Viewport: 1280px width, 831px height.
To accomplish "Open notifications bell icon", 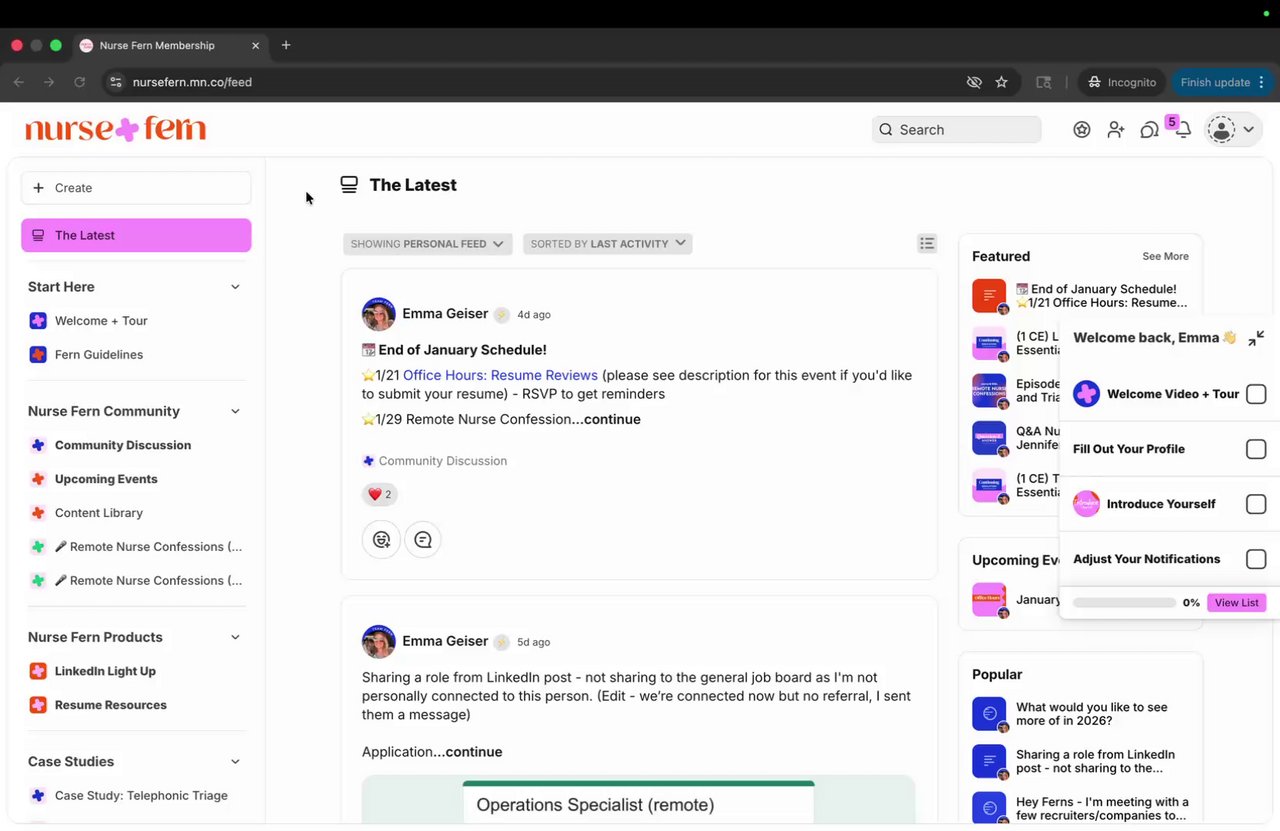I will pyautogui.click(x=1183, y=130).
